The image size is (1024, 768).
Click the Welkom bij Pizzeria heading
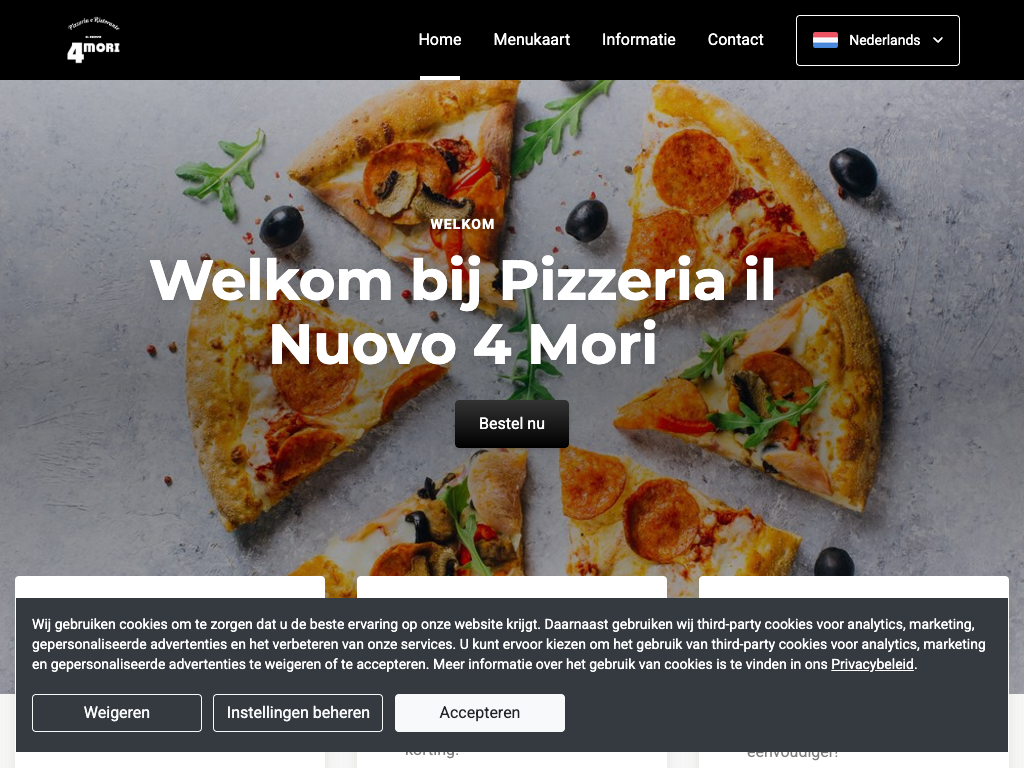[x=462, y=312]
